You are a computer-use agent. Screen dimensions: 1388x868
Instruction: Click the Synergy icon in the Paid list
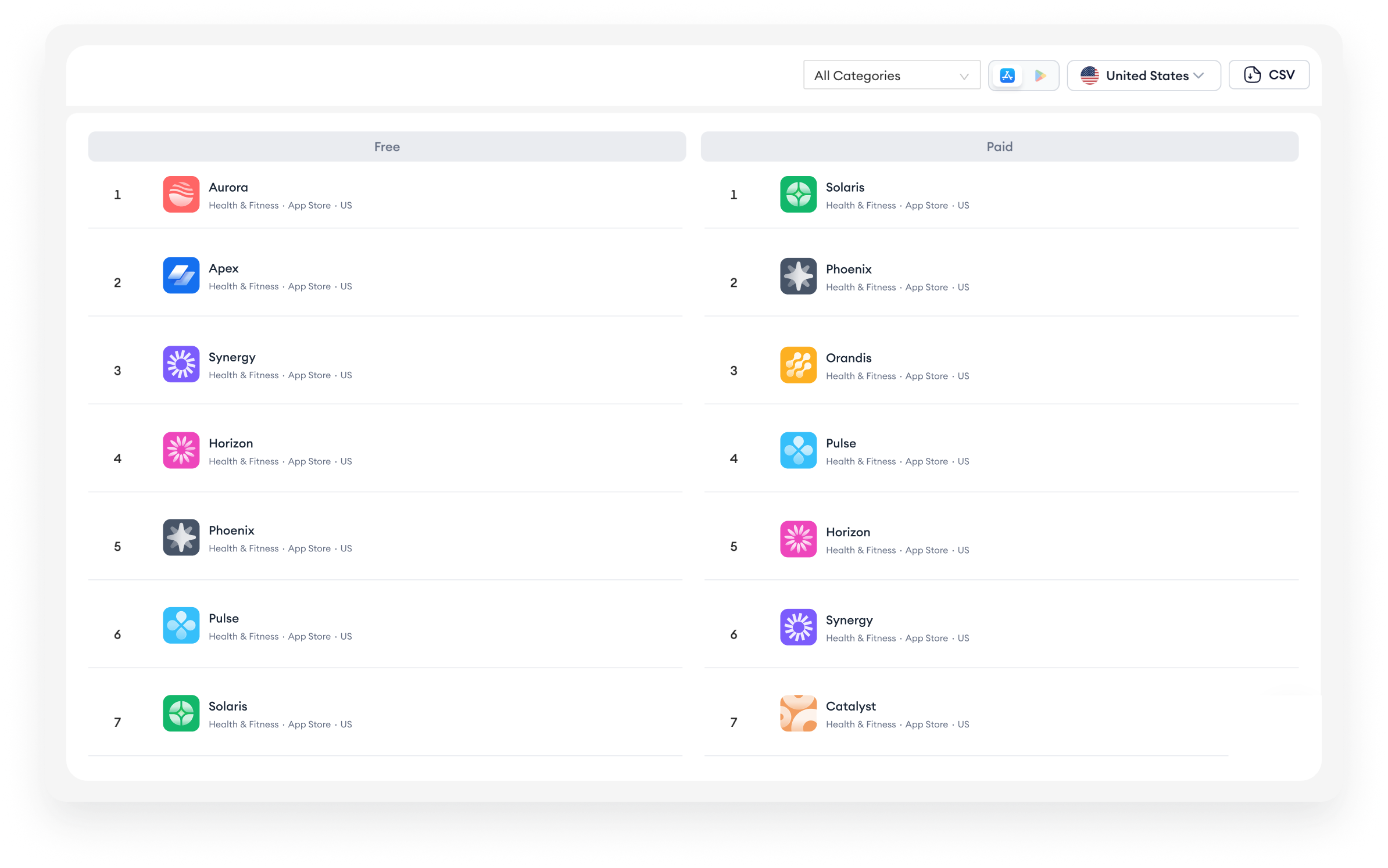click(798, 627)
